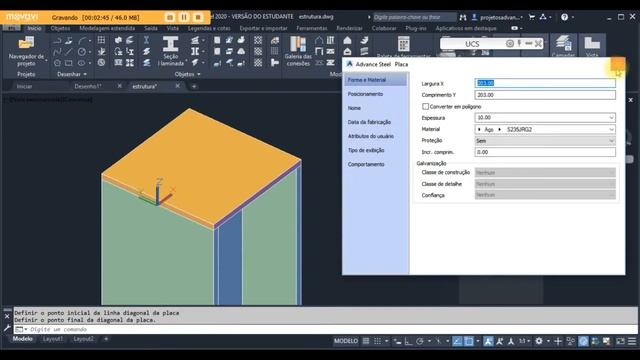
Task: Select the polygon tool in Desenhar
Action: pos(57,63)
